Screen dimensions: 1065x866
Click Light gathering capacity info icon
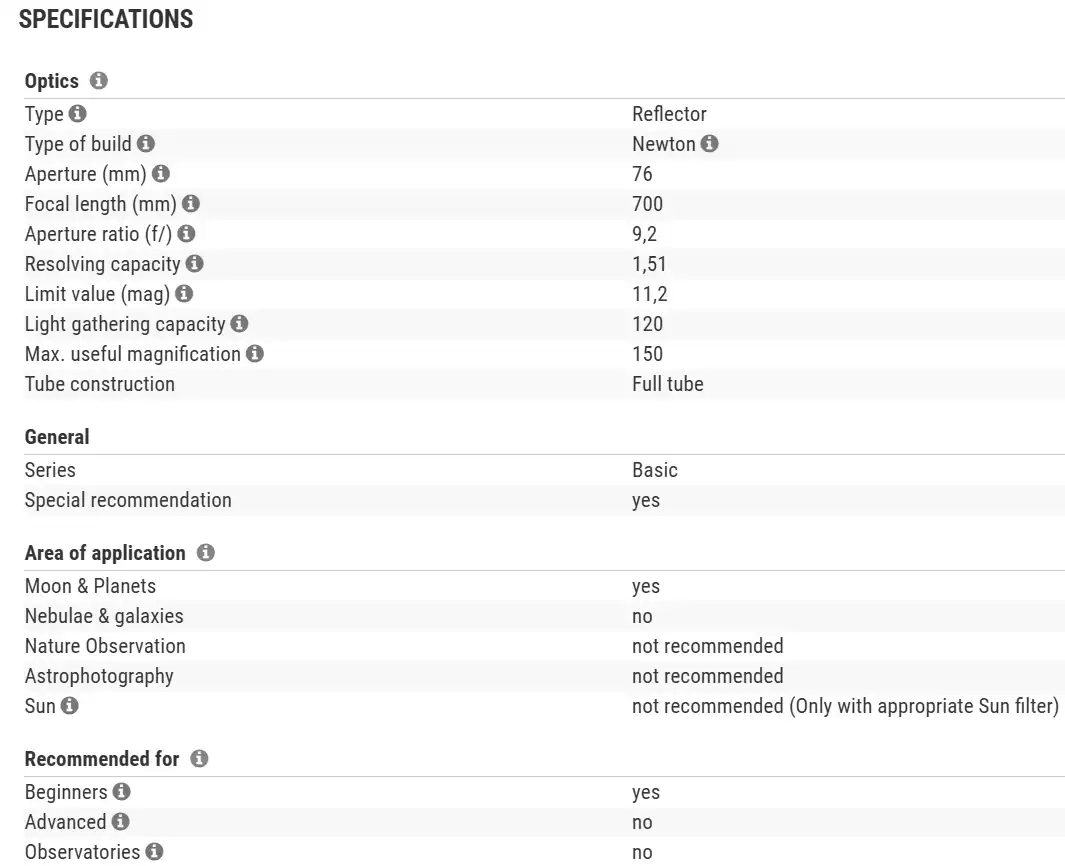(x=239, y=324)
